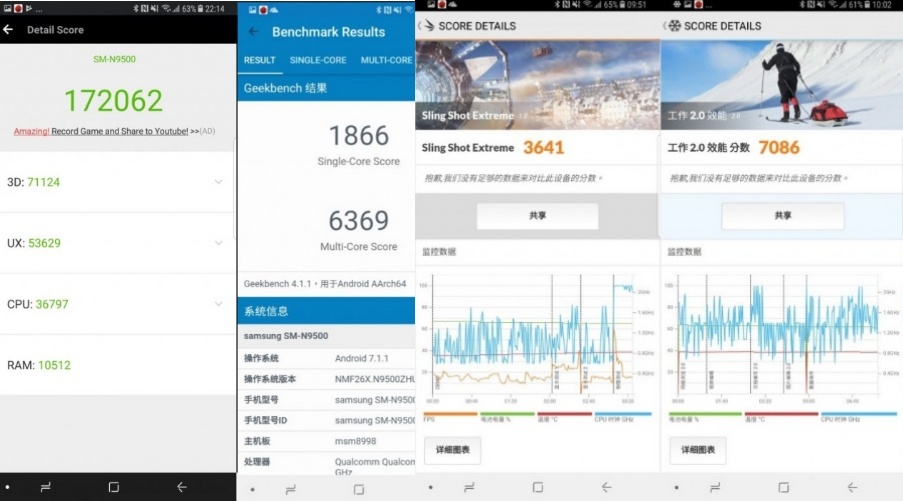
Task: Tap recents button in Sling Shot navigation bar
Action: point(469,487)
